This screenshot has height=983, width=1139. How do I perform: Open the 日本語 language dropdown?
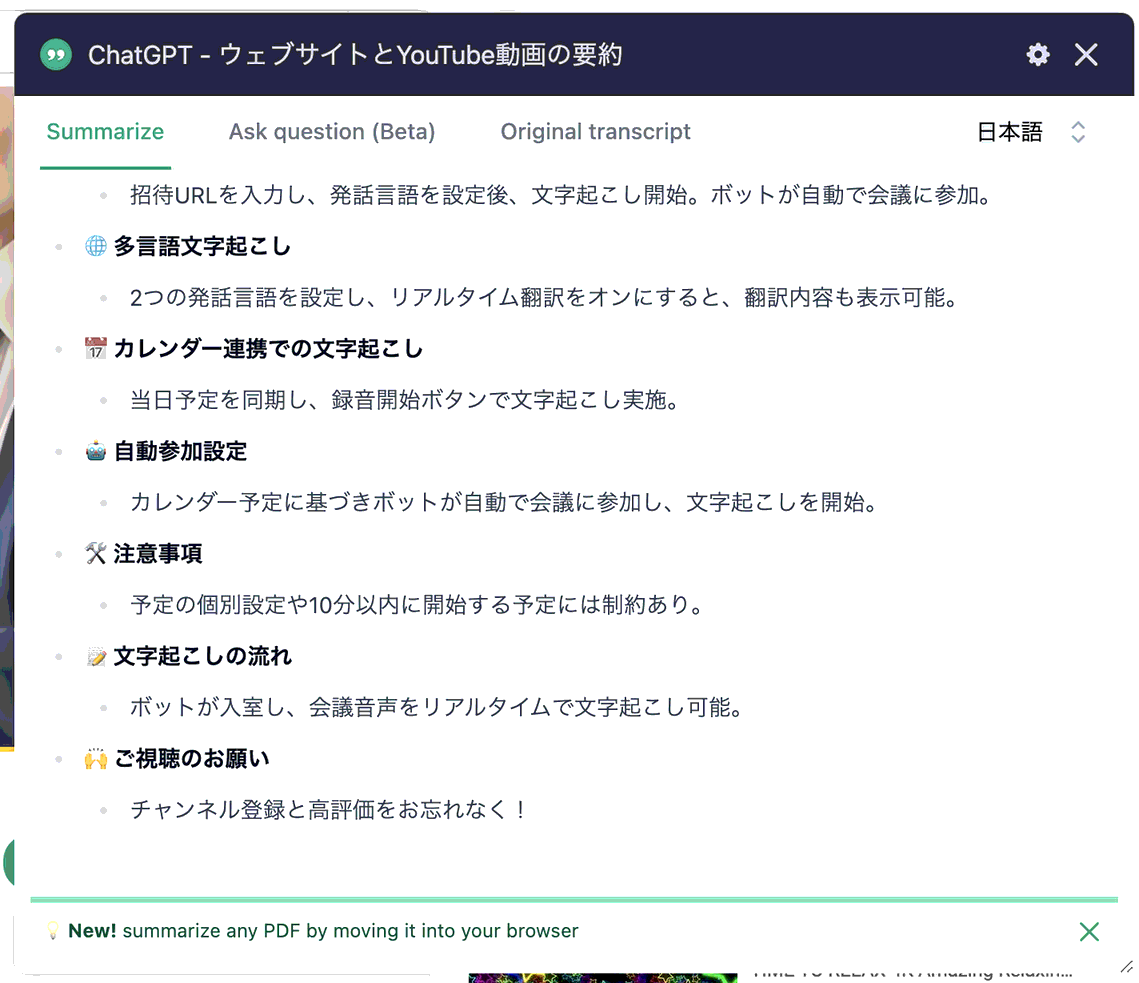[x=1030, y=132]
